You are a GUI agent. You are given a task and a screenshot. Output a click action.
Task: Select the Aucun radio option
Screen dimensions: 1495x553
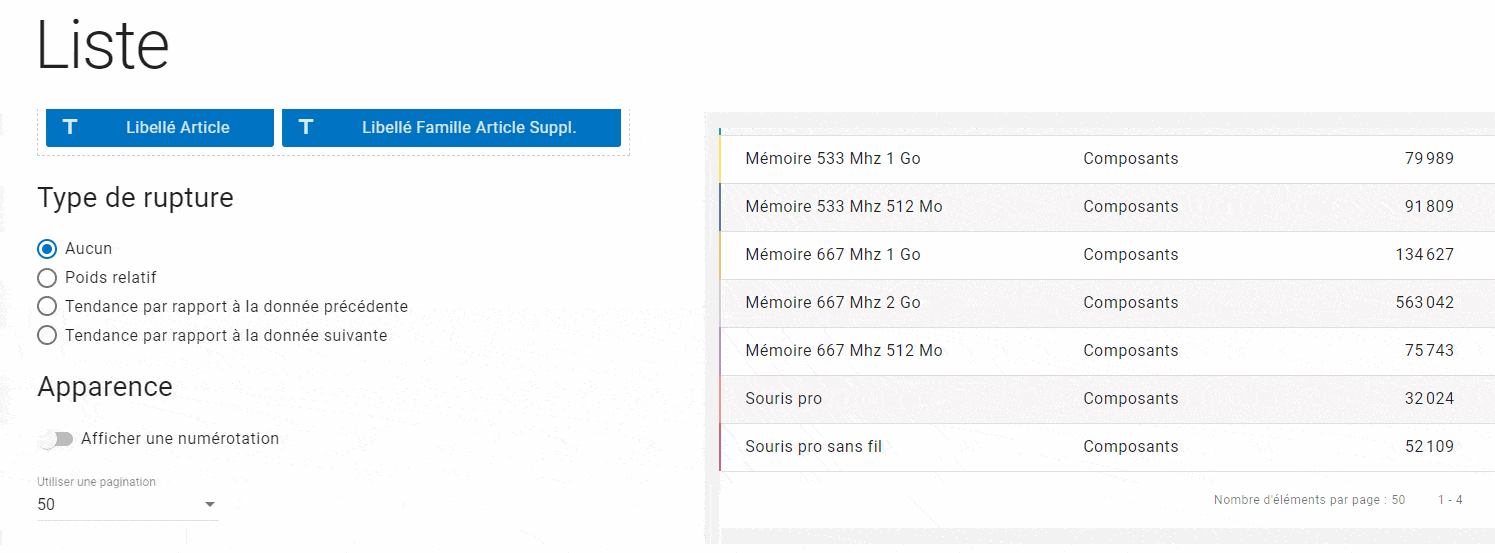coord(47,249)
